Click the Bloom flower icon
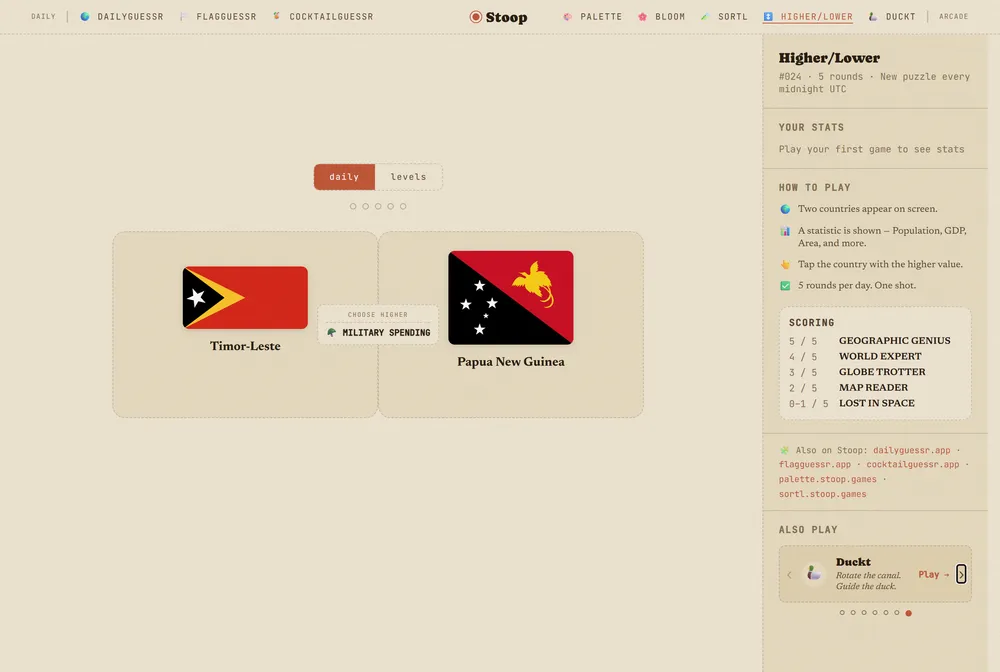Image resolution: width=1000 pixels, height=672 pixels. pyautogui.click(x=642, y=17)
